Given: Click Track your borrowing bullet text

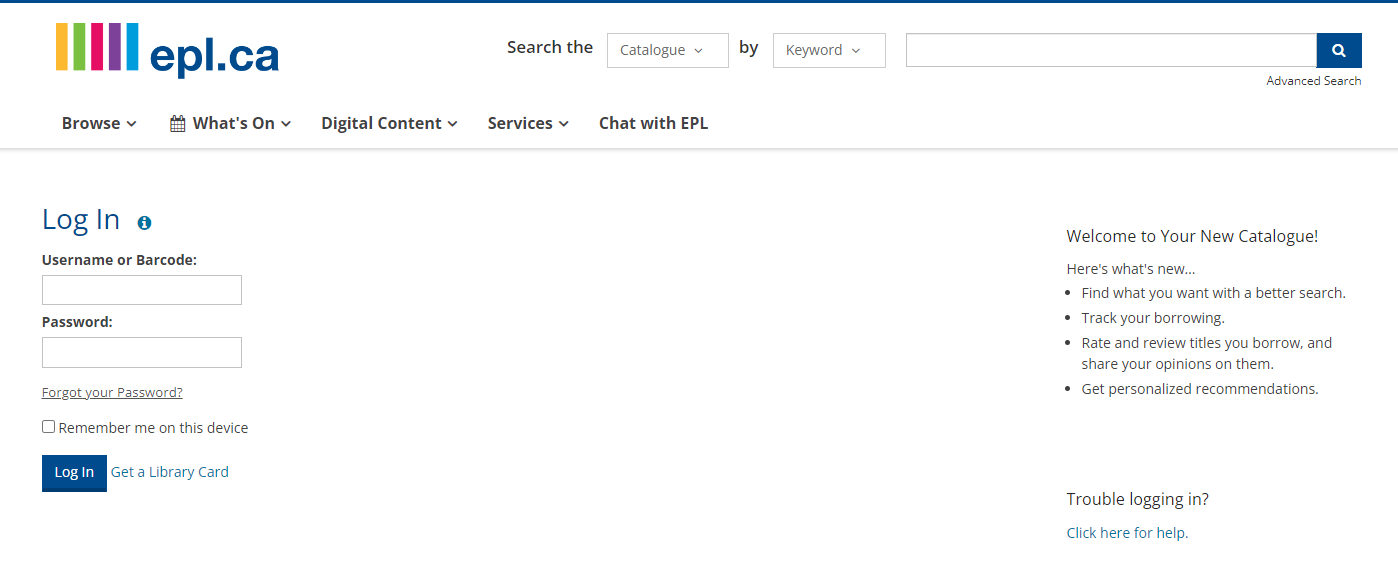Looking at the screenshot, I should (x=1153, y=318).
